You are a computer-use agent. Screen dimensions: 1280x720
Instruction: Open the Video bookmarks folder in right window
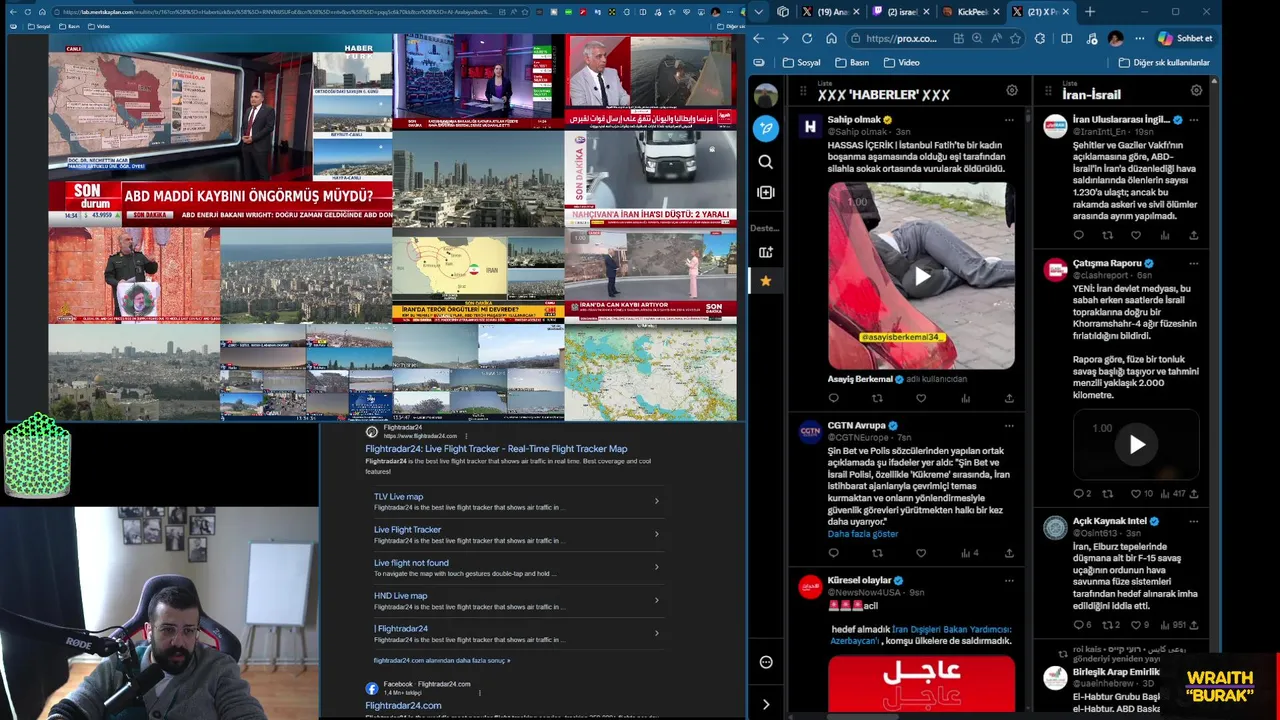902,62
